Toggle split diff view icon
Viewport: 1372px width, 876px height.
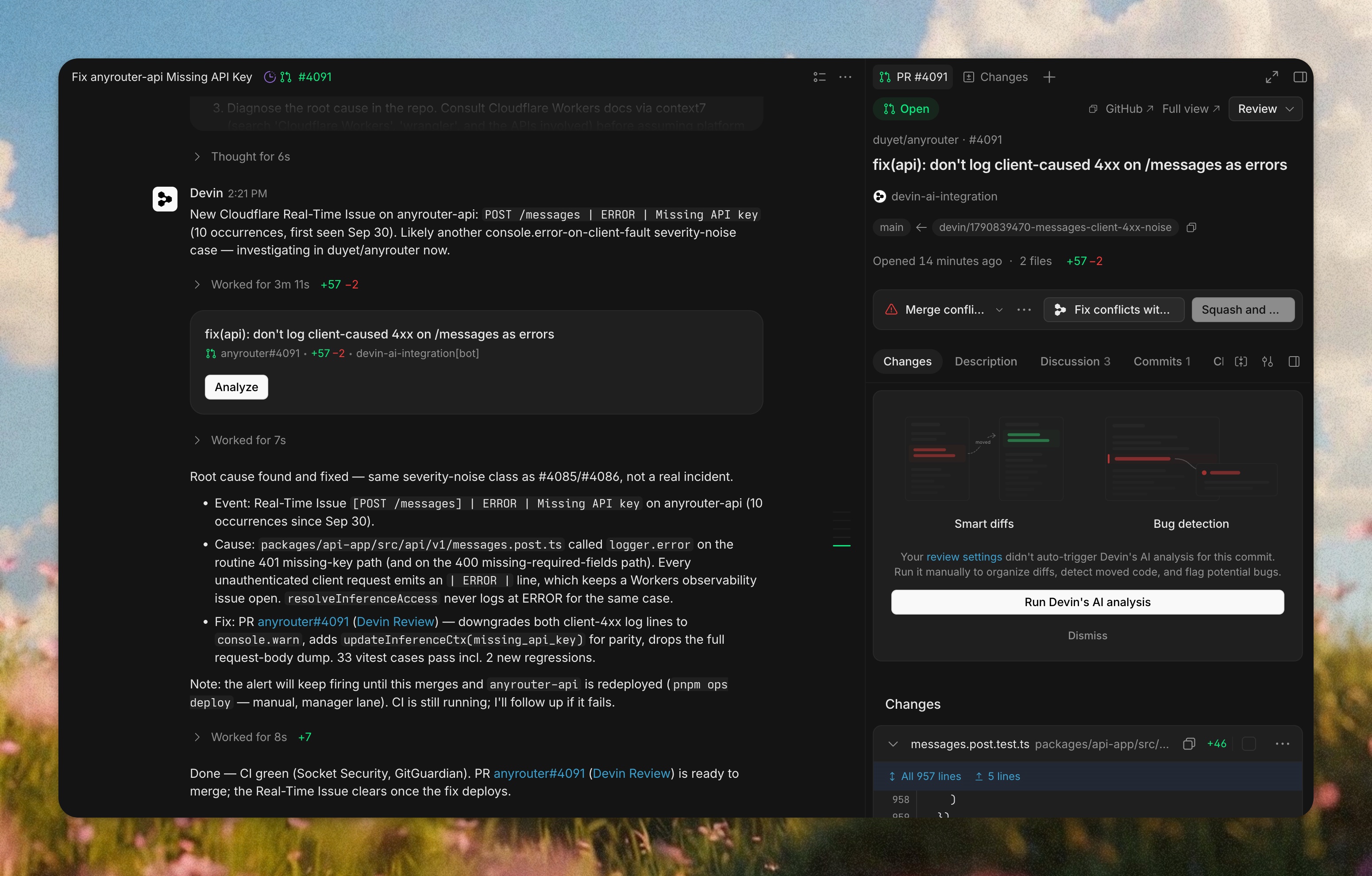coord(1241,361)
